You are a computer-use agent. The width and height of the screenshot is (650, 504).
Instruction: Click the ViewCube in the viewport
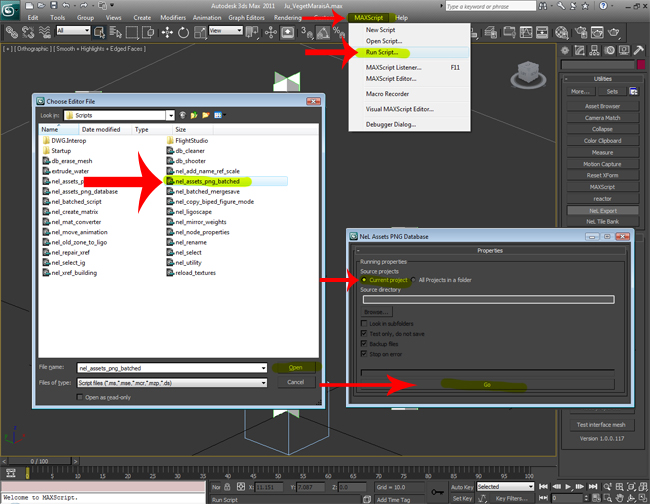click(x=527, y=74)
